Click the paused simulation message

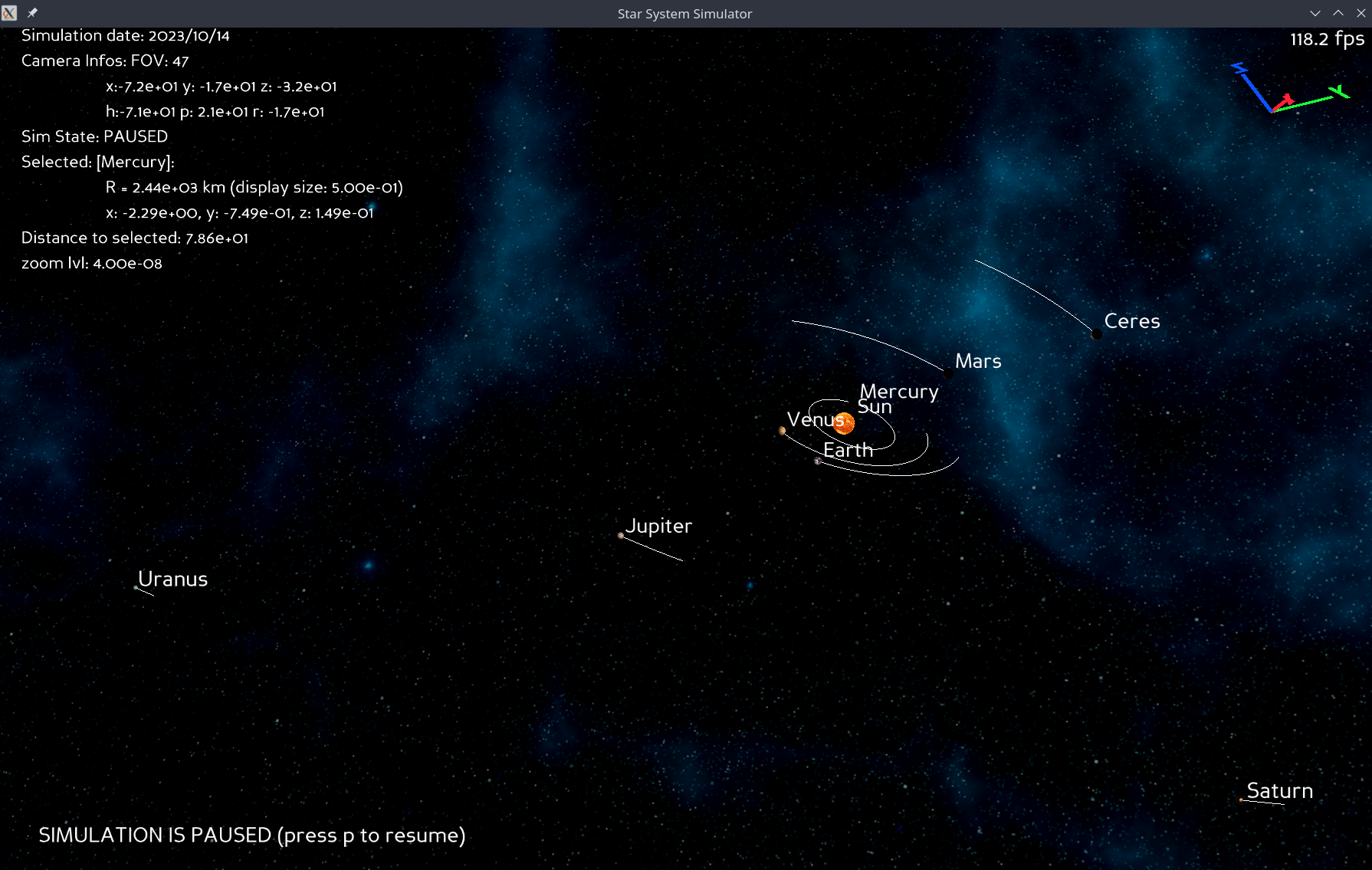pyautogui.click(x=252, y=836)
